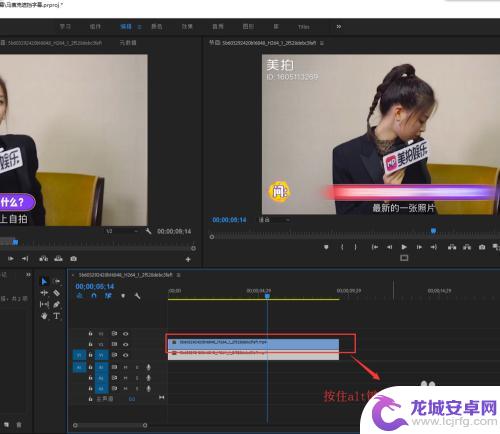Select the Track Select Forward tool
Screen dimensions: 500x434
(57, 281)
